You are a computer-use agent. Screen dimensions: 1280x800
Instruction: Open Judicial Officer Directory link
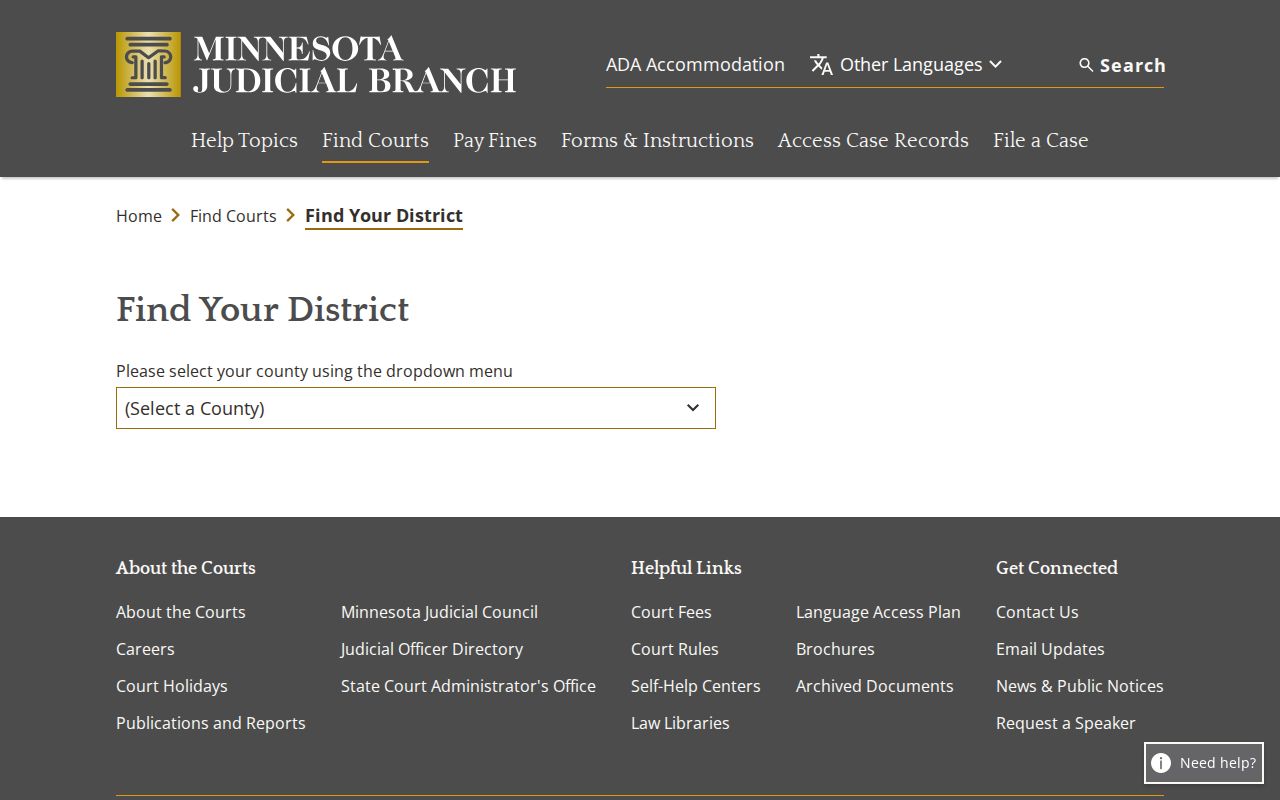pos(432,649)
